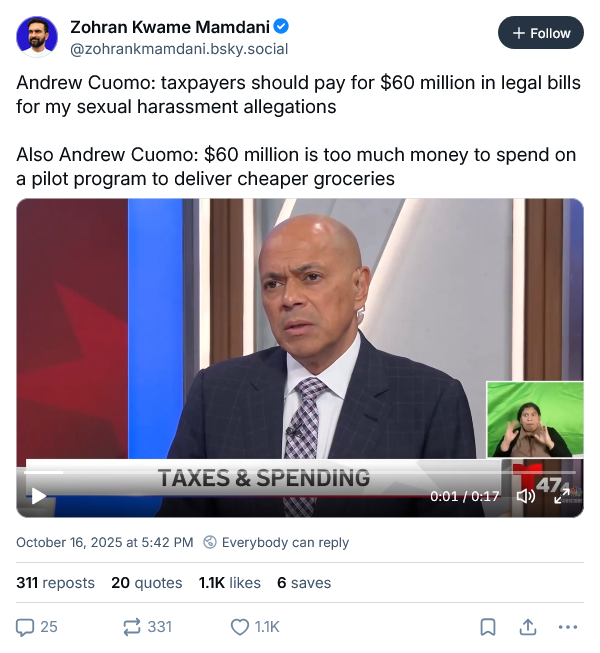Mute the video volume icon
Image resolution: width=600 pixels, height=653 pixels.
pyautogui.click(x=525, y=496)
